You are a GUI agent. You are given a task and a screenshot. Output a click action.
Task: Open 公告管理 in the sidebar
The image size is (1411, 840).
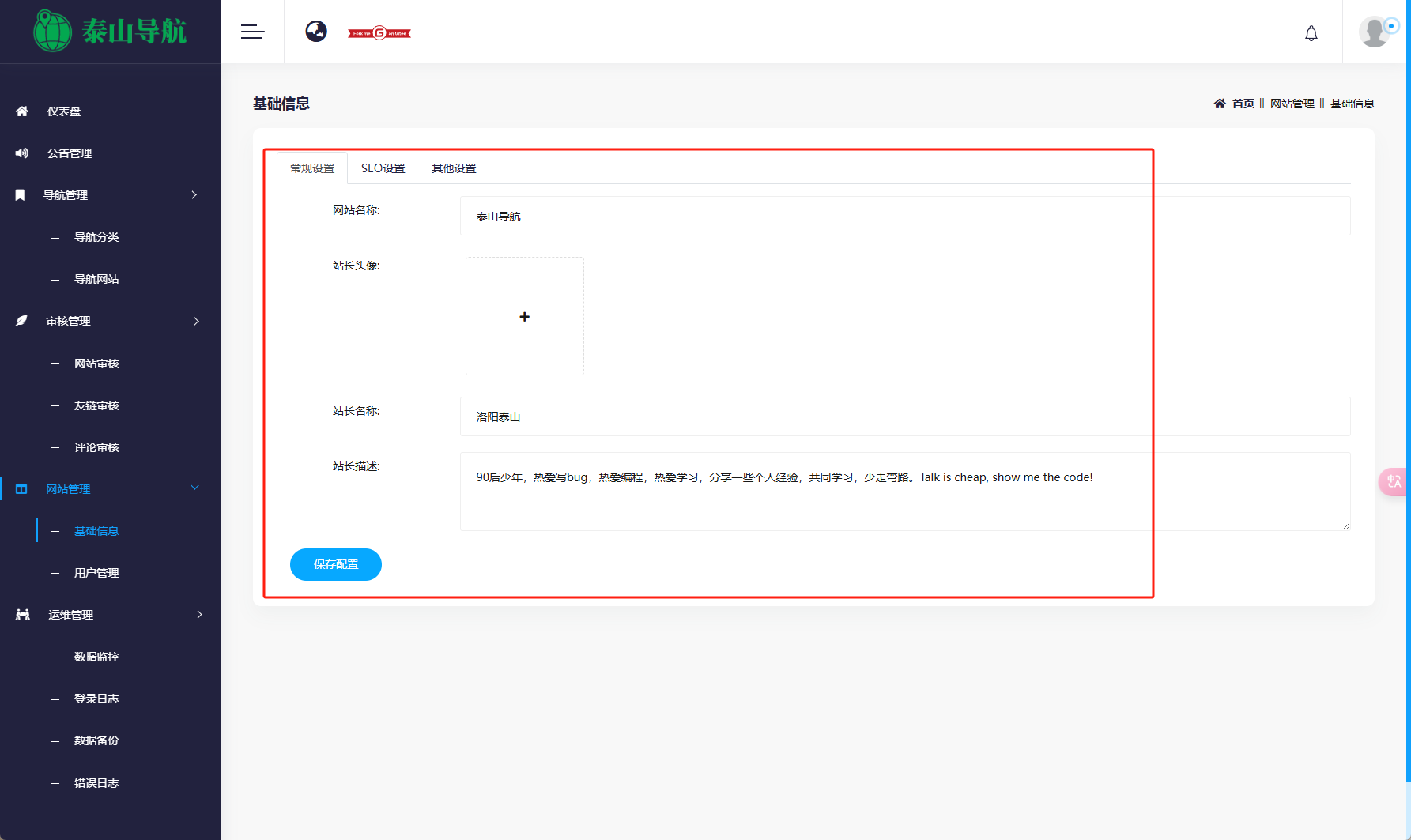click(x=70, y=153)
